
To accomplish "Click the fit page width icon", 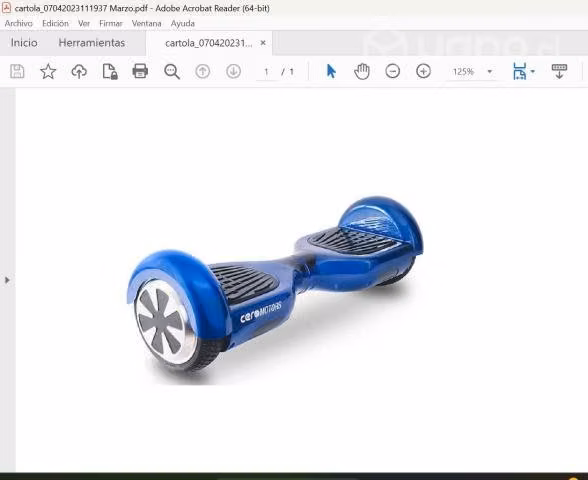I will coord(519,71).
